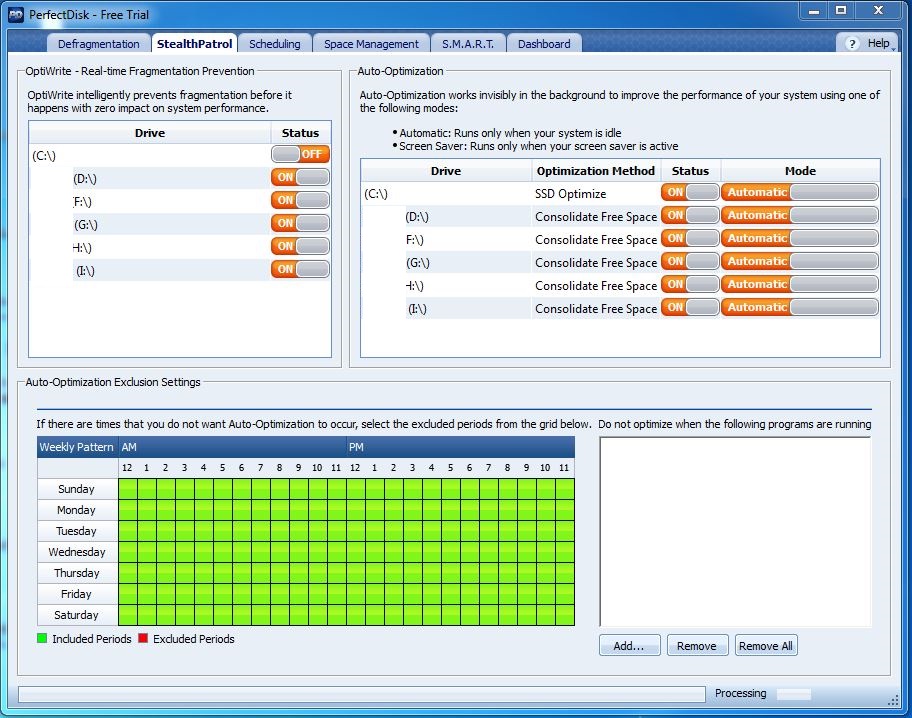Disable Auto-Optimization for drive I:\

[690, 307]
